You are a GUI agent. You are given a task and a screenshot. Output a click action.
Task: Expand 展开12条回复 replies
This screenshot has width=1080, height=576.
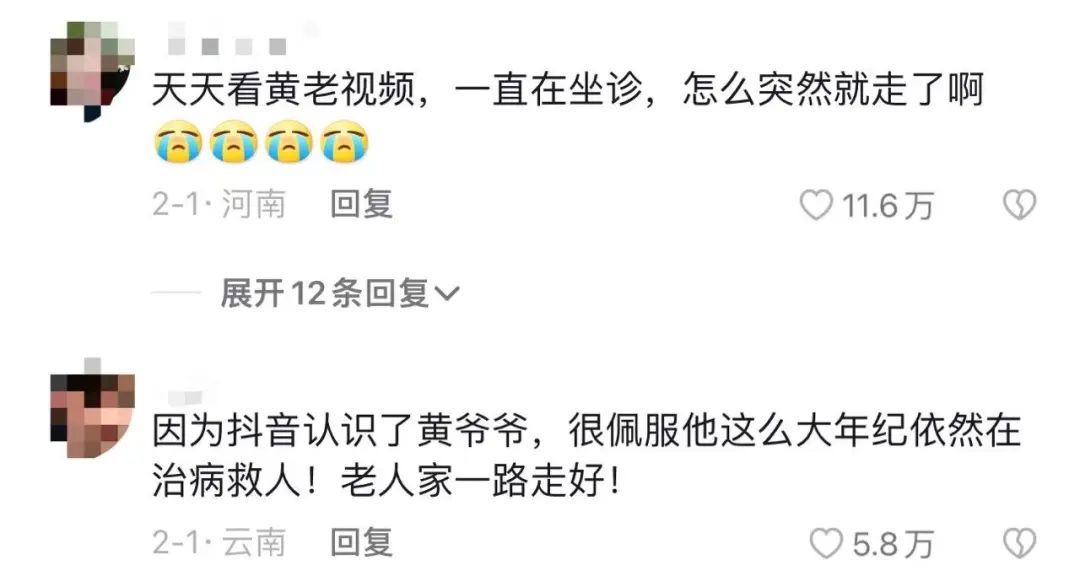point(340,294)
